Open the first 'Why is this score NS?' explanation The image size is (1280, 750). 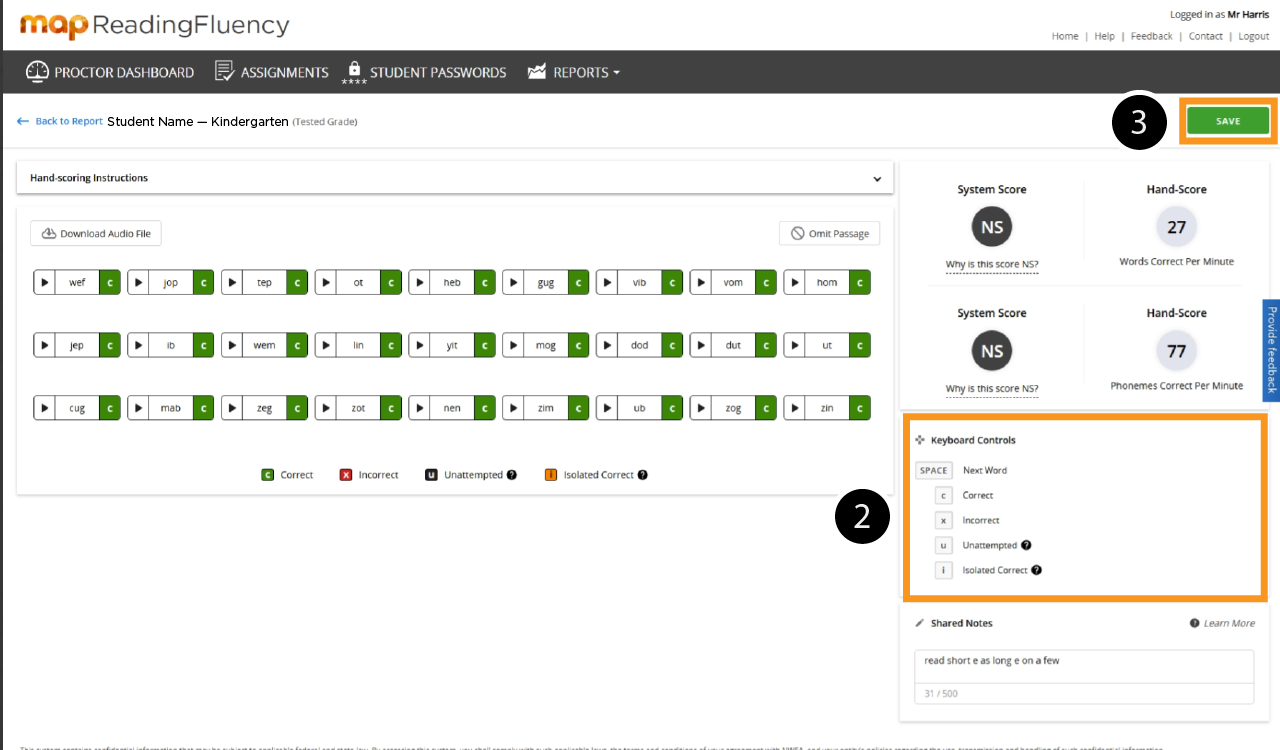coord(991,265)
